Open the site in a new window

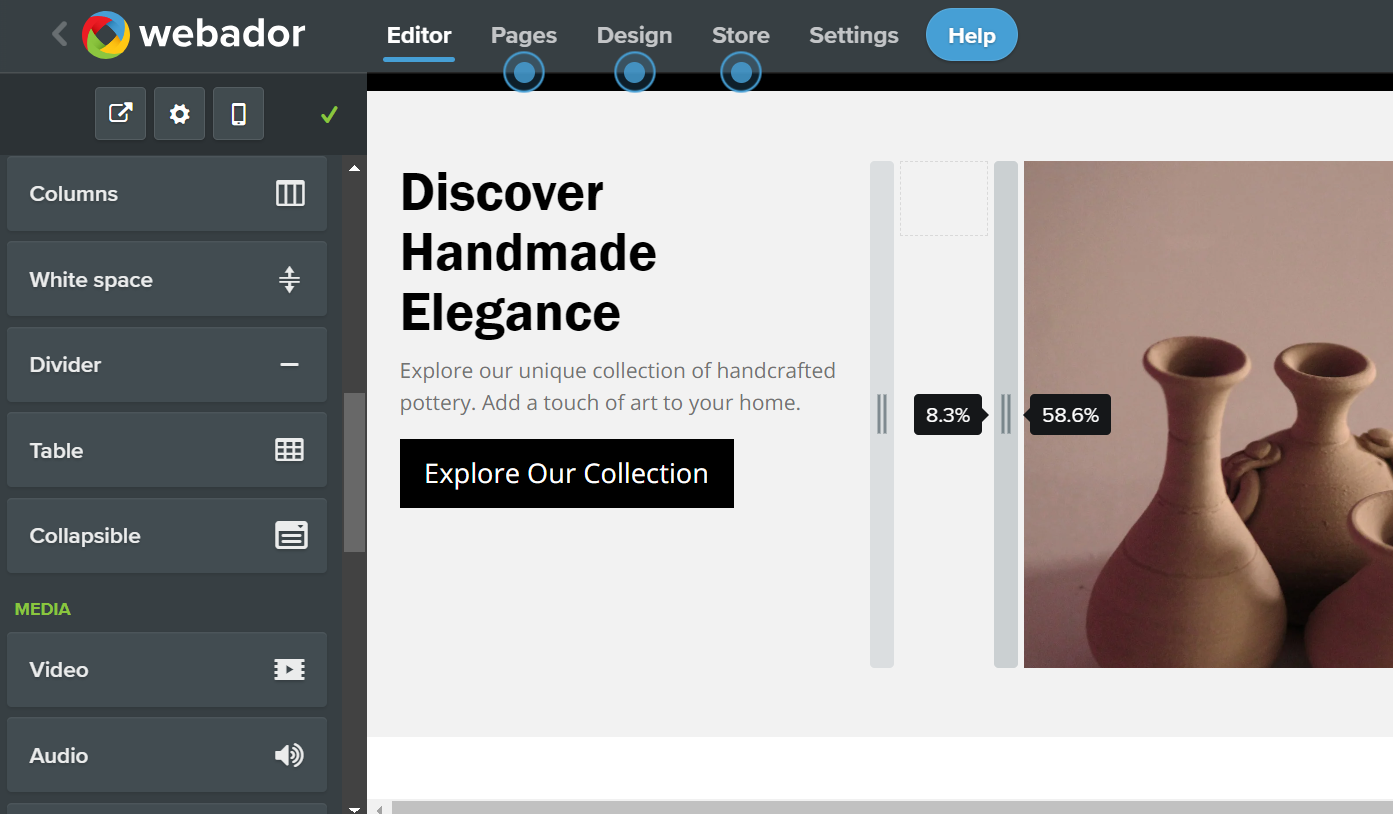(x=120, y=113)
